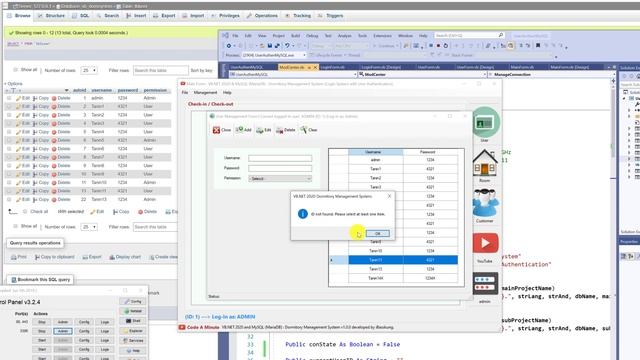Open the Tools menu in Visual Studio
Screen dimensions: 640x360
pos(362,36)
